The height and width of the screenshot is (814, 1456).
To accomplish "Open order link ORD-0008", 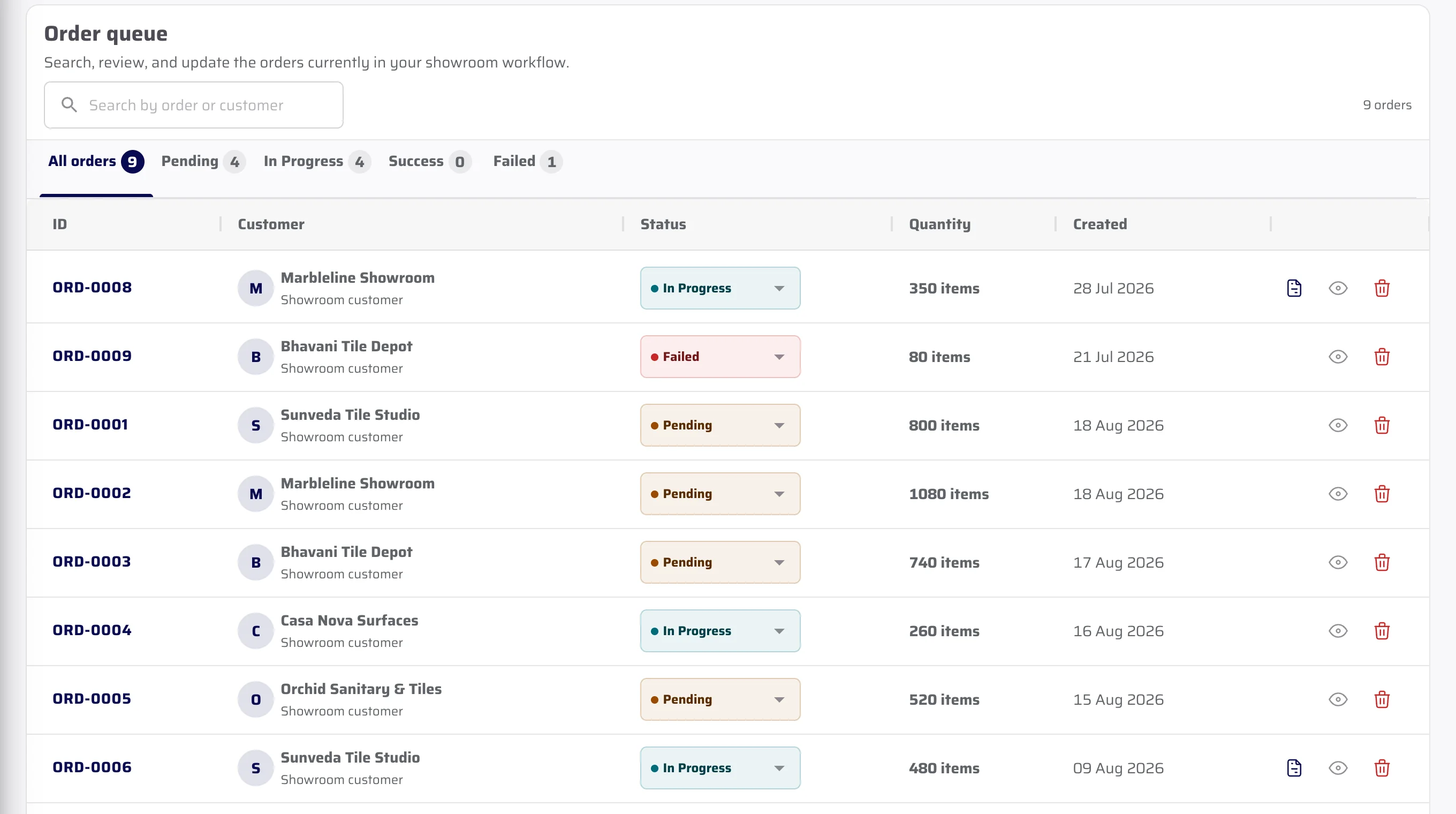I will (x=92, y=287).
